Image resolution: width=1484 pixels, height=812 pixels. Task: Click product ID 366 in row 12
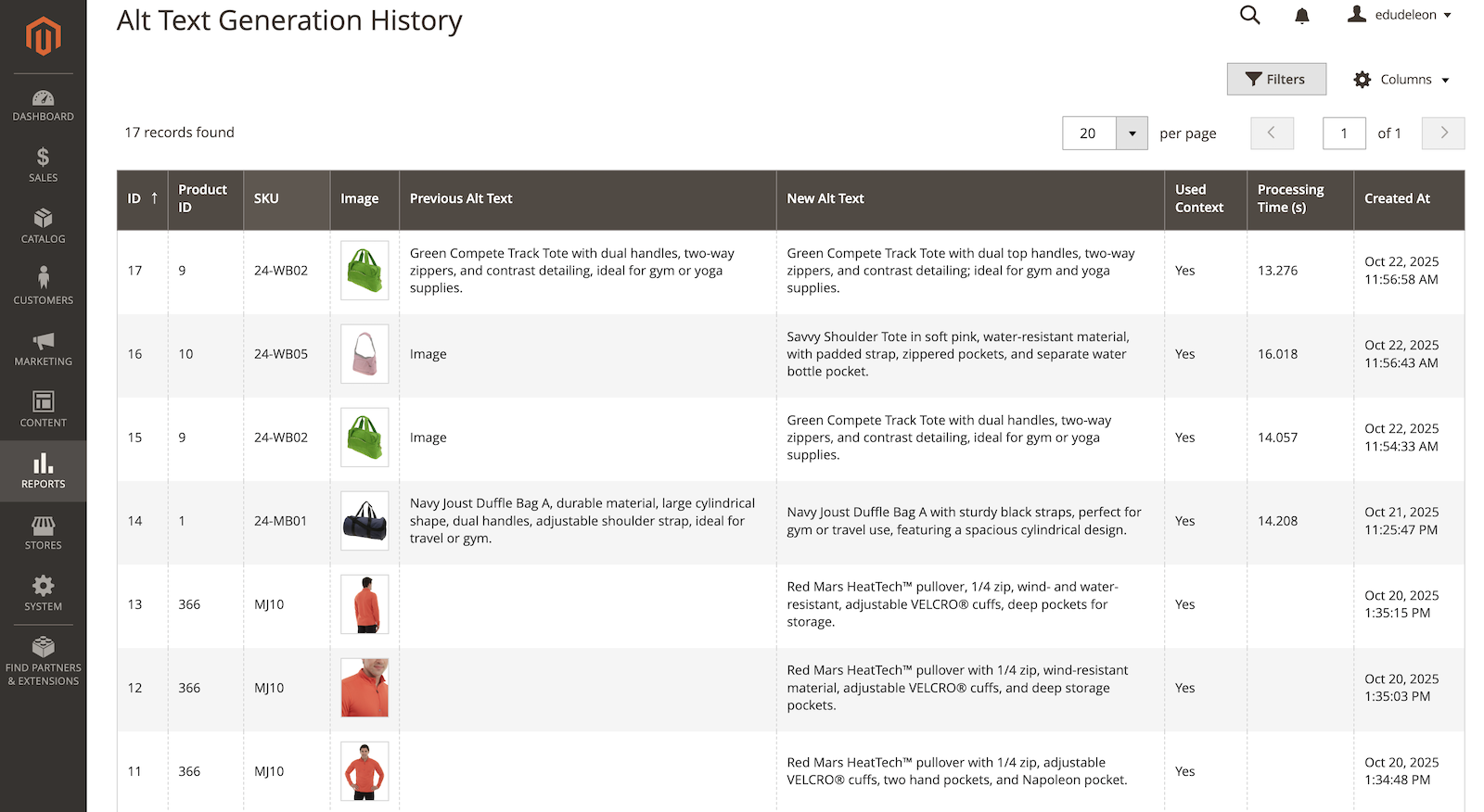point(189,688)
